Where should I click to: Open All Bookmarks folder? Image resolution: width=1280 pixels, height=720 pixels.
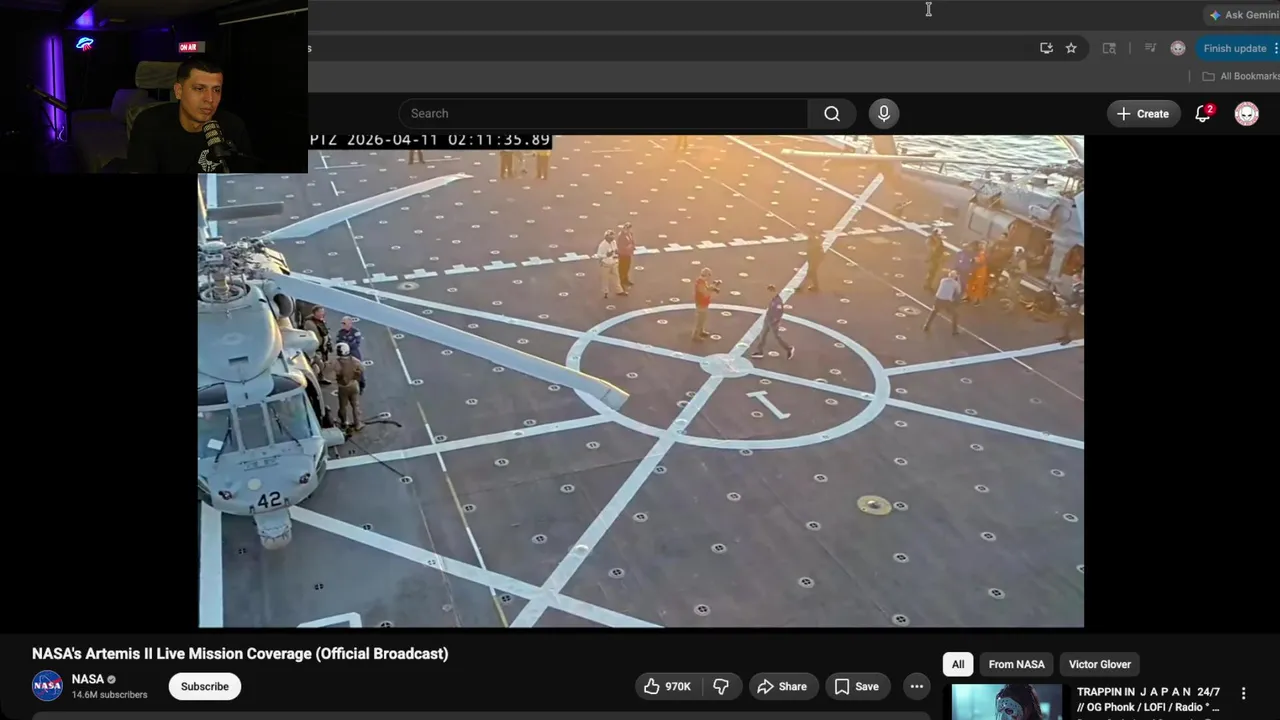point(1240,76)
